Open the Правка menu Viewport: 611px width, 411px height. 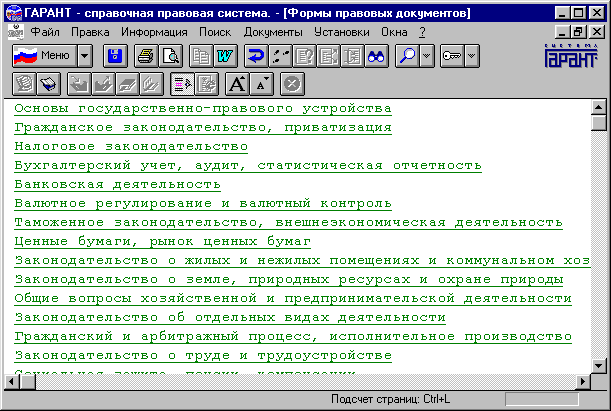[x=90, y=32]
